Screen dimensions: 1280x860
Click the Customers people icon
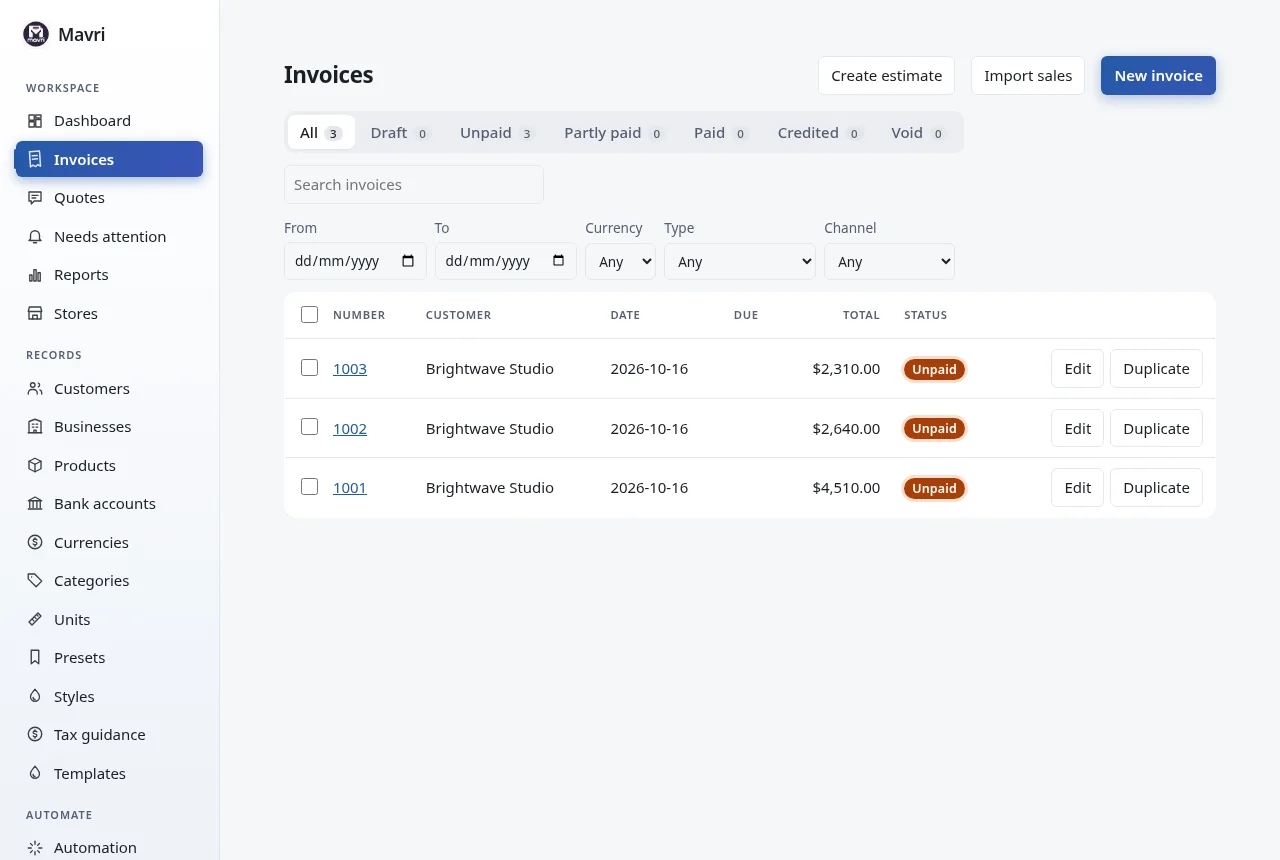pos(35,389)
